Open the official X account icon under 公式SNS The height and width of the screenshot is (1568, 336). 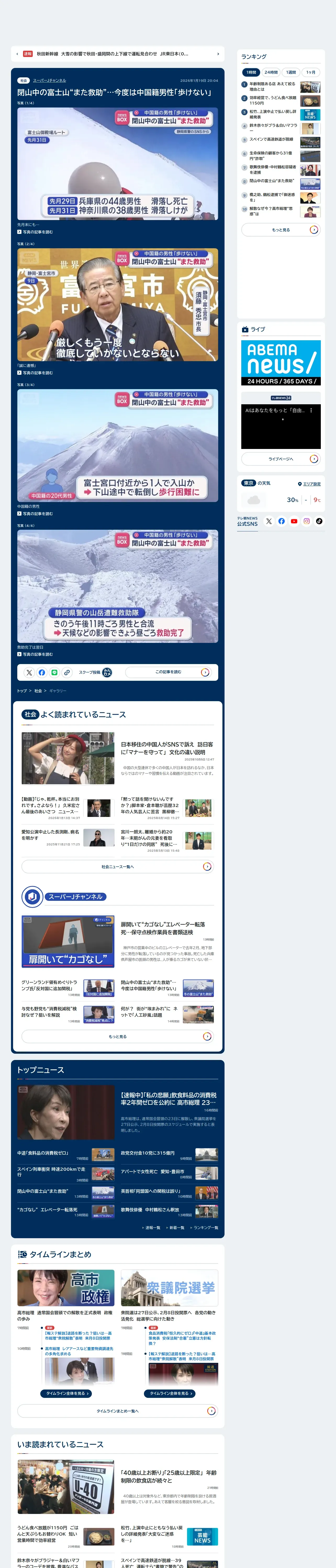tap(269, 521)
